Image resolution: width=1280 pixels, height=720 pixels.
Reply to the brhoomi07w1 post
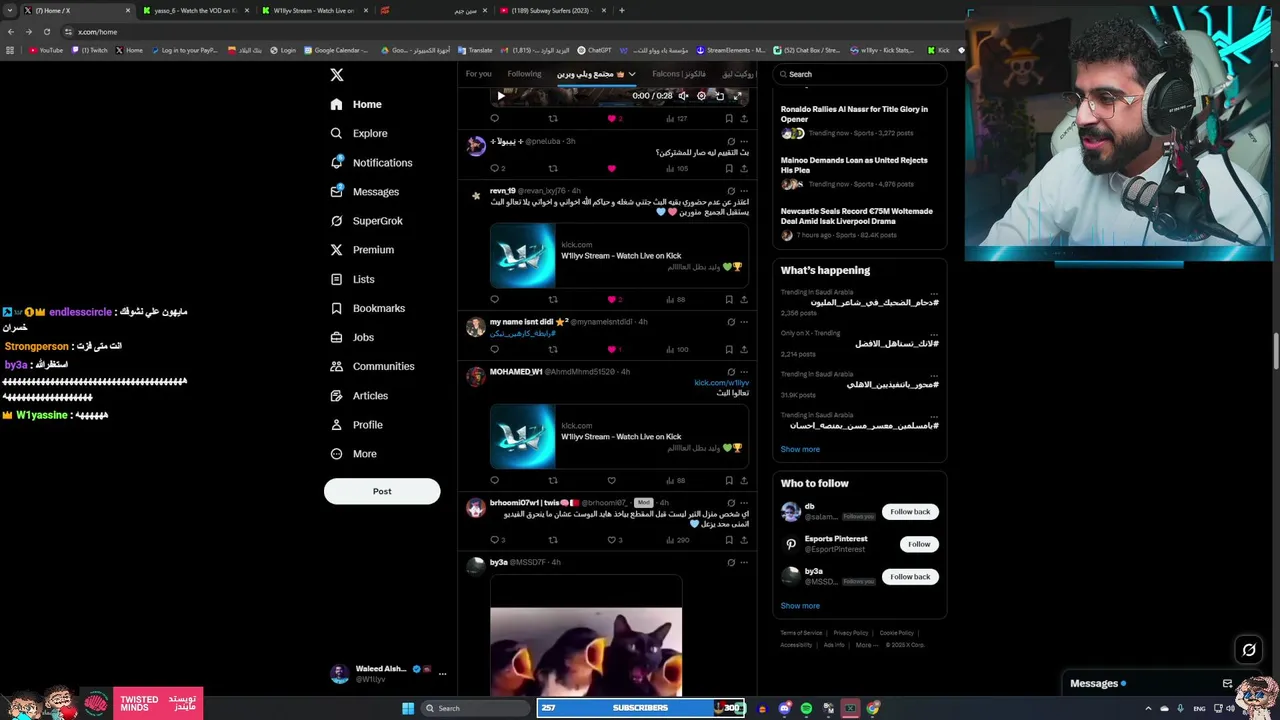pyautogui.click(x=496, y=540)
